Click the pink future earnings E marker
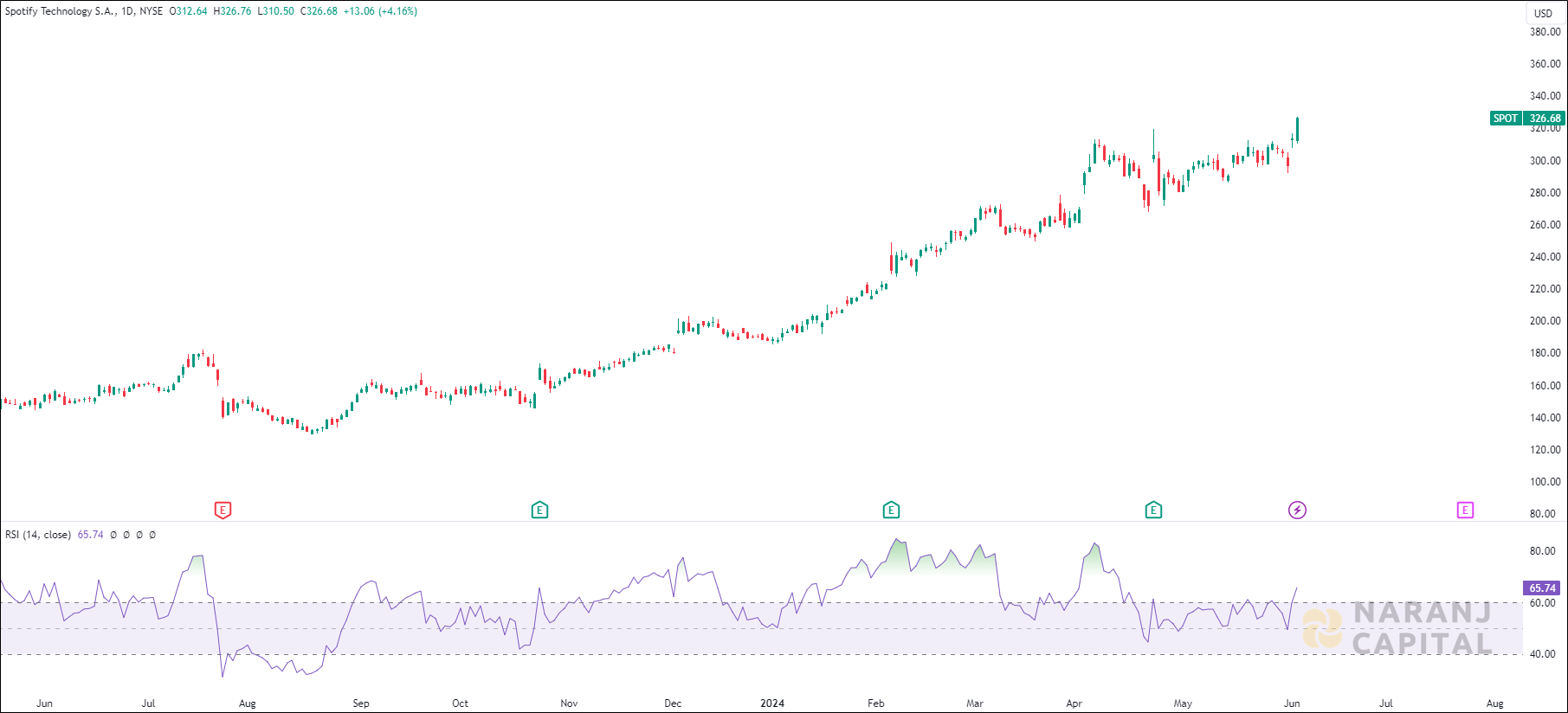The height and width of the screenshot is (713, 1568). [1465, 511]
